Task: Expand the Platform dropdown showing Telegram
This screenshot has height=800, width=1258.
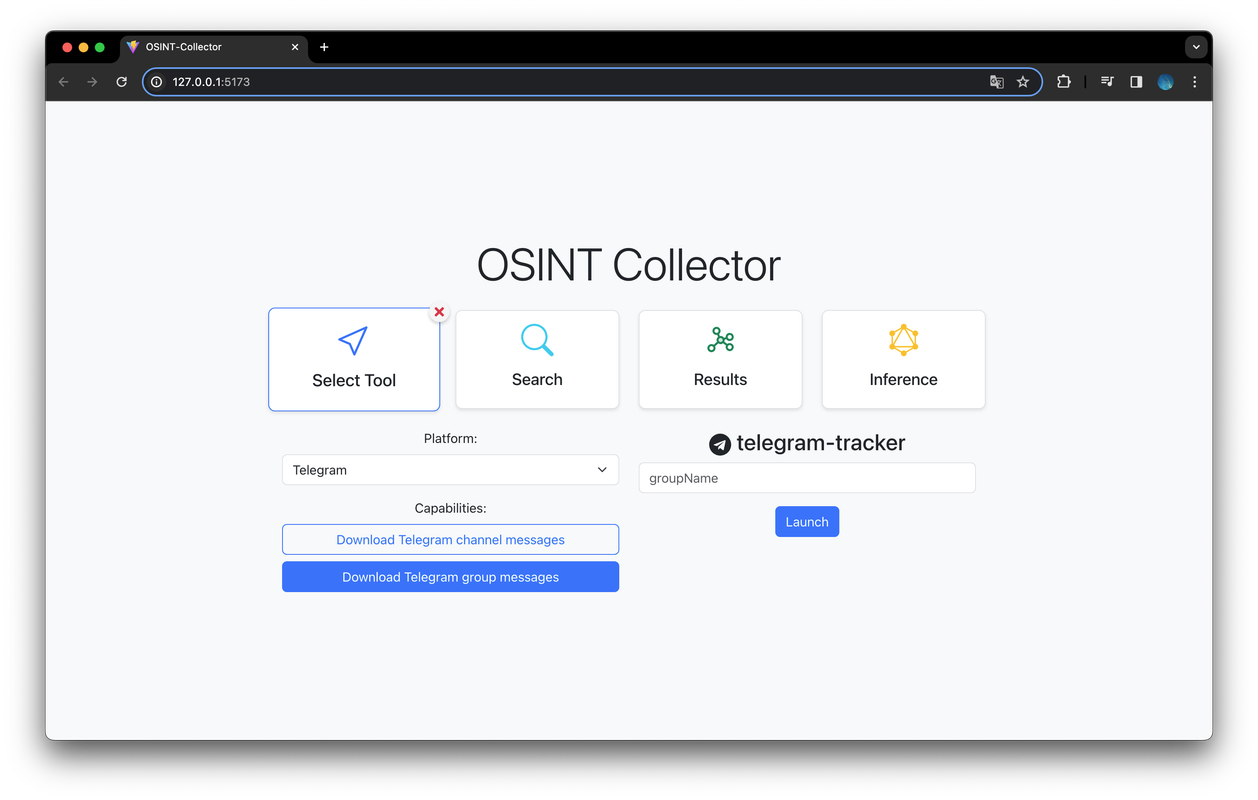Action: click(x=450, y=470)
